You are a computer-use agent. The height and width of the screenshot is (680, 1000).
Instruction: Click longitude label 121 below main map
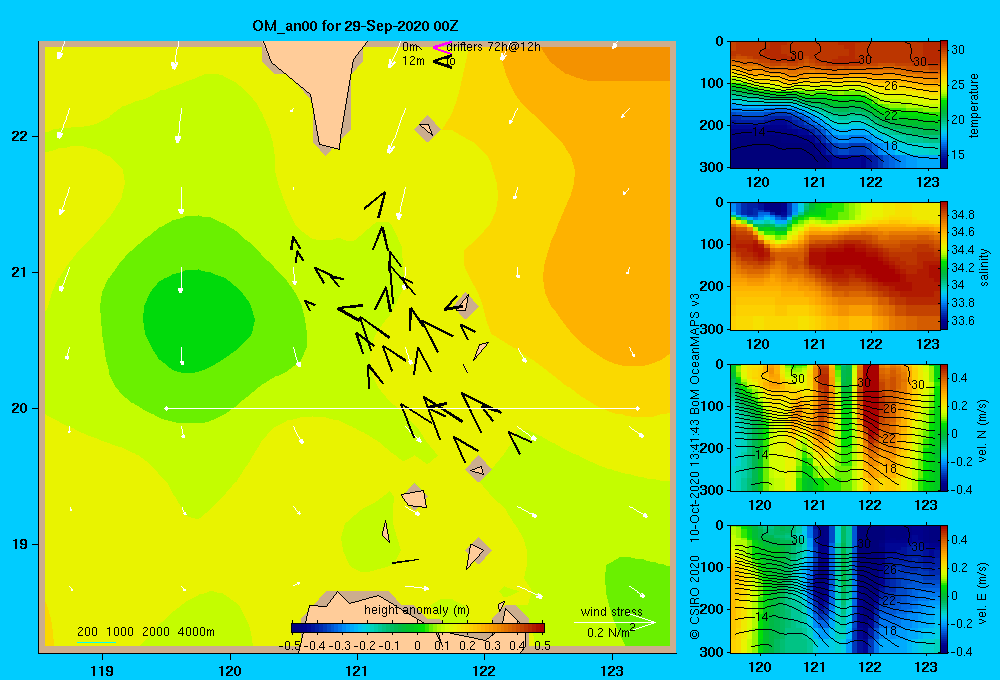(357, 670)
